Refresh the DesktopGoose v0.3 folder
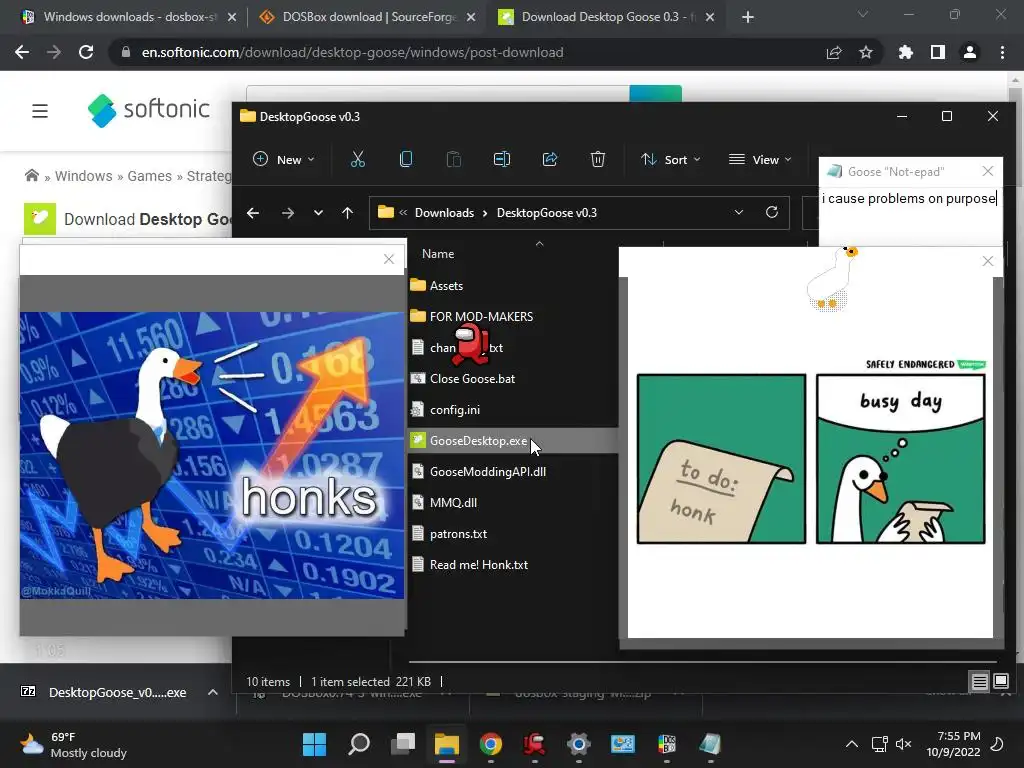1024x768 pixels. pyautogui.click(x=772, y=212)
